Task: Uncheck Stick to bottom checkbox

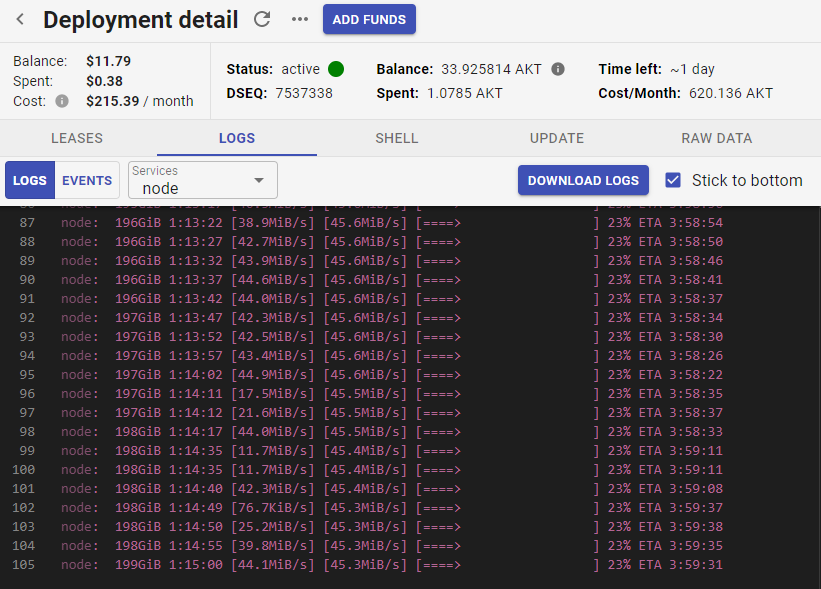Action: pos(673,181)
